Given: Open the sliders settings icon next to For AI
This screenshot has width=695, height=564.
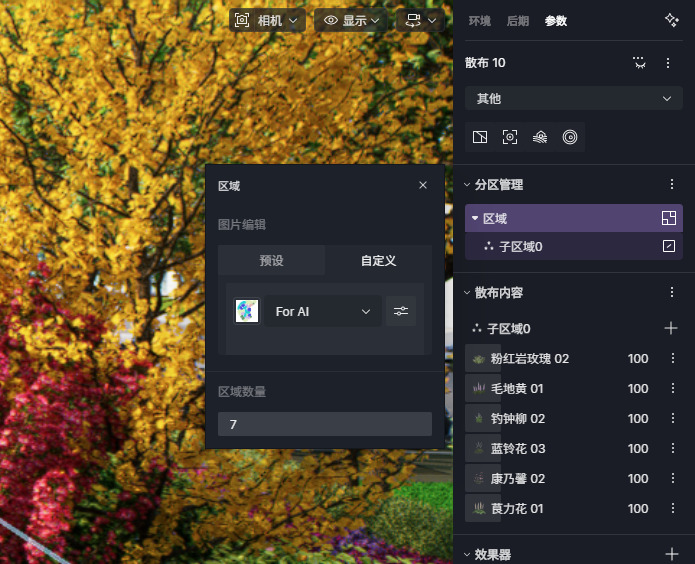Looking at the screenshot, I should tap(401, 311).
